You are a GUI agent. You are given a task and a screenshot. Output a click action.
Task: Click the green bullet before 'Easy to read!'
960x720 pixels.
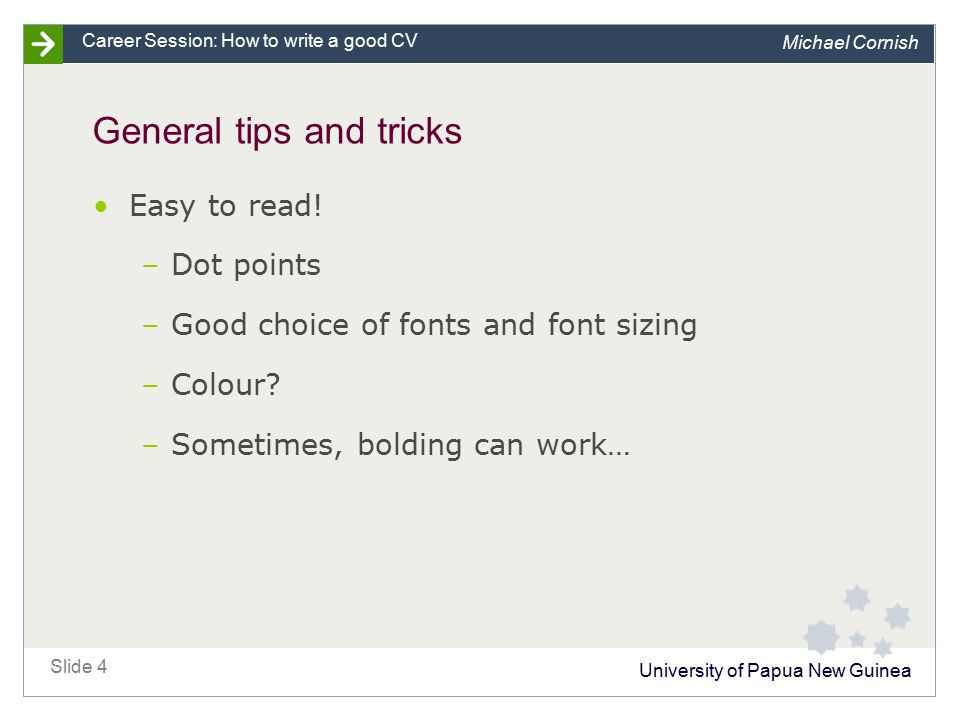click(x=101, y=207)
